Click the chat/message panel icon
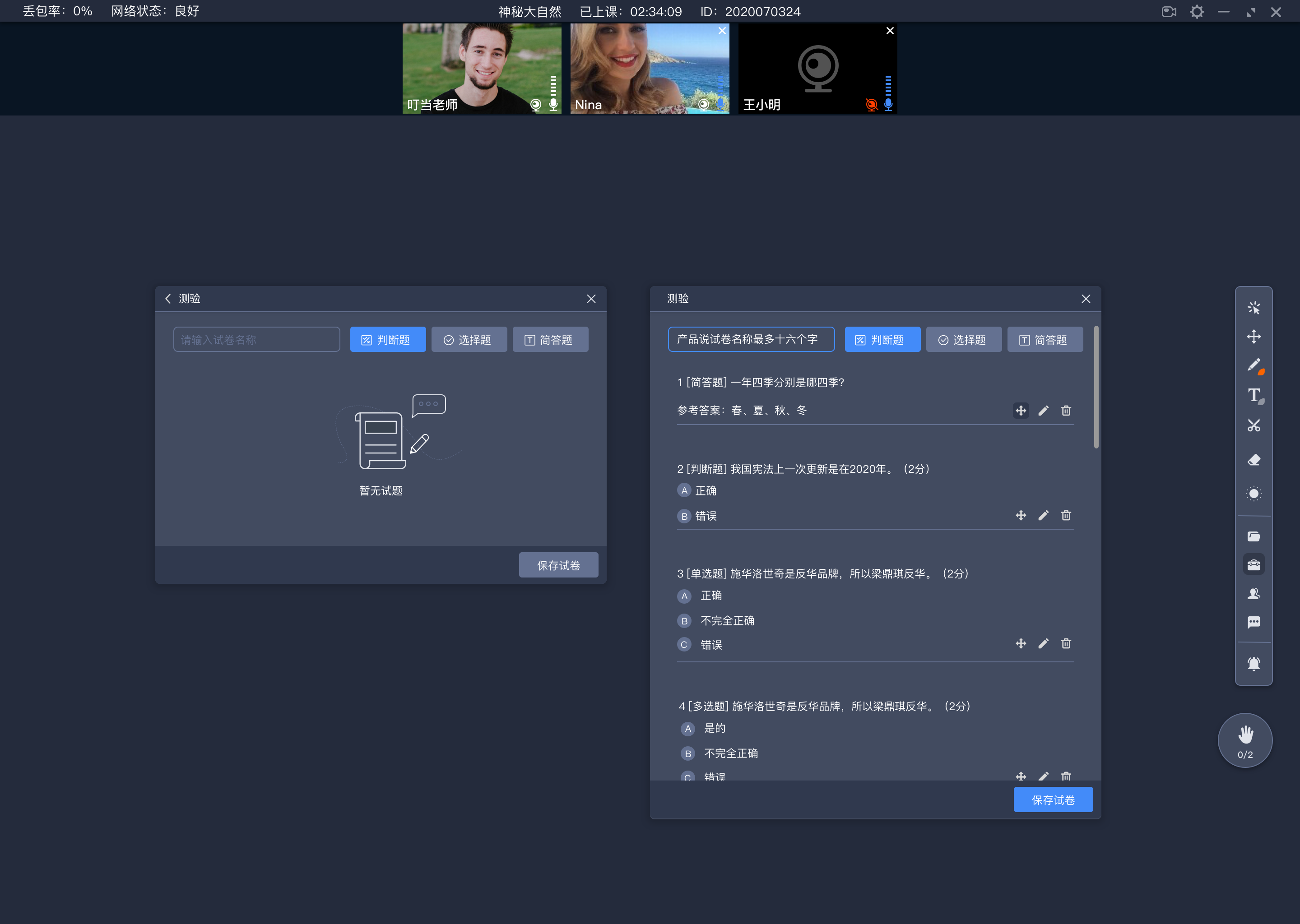1300x924 pixels. [x=1254, y=625]
